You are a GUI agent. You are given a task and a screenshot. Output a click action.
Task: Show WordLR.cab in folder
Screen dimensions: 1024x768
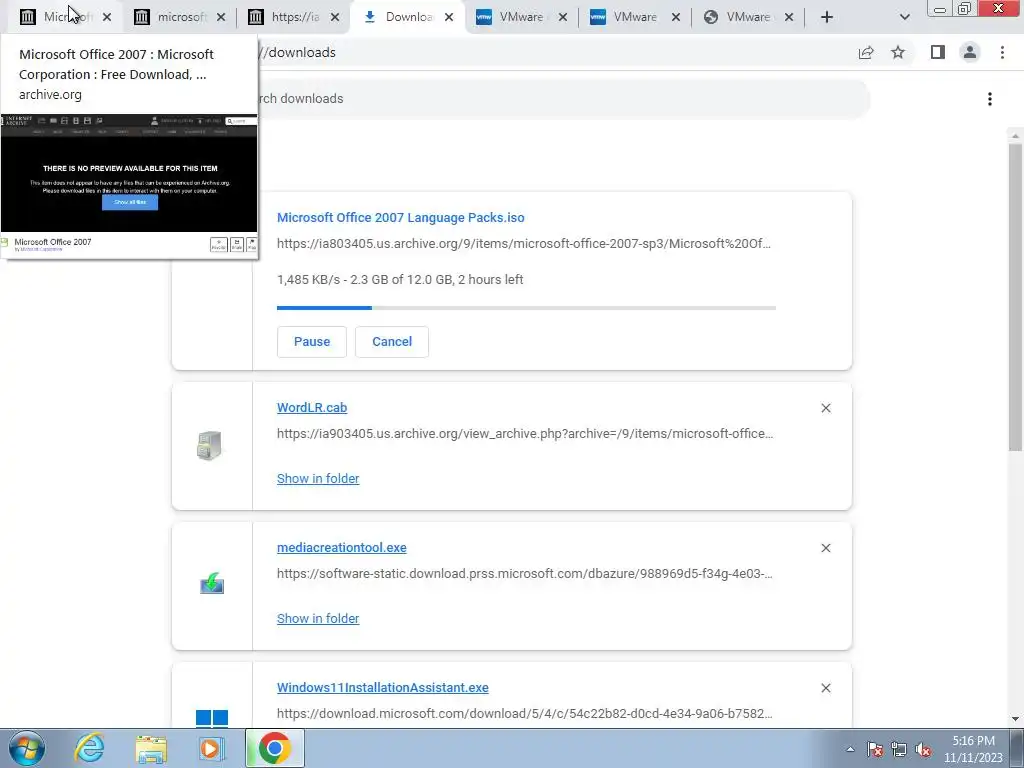point(318,479)
